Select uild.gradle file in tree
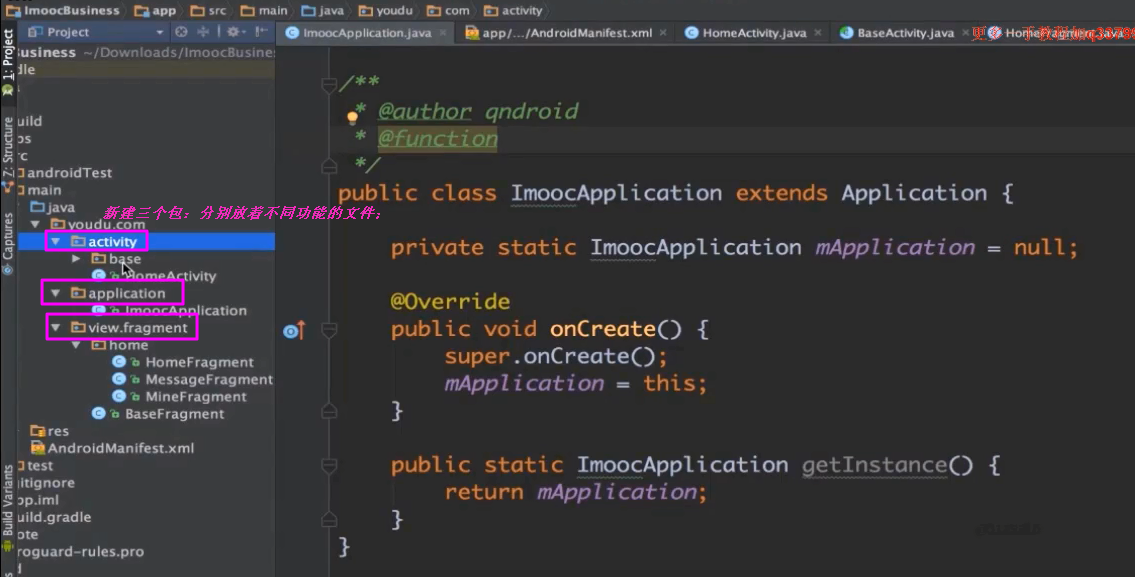The width and height of the screenshot is (1135, 577). (54, 518)
